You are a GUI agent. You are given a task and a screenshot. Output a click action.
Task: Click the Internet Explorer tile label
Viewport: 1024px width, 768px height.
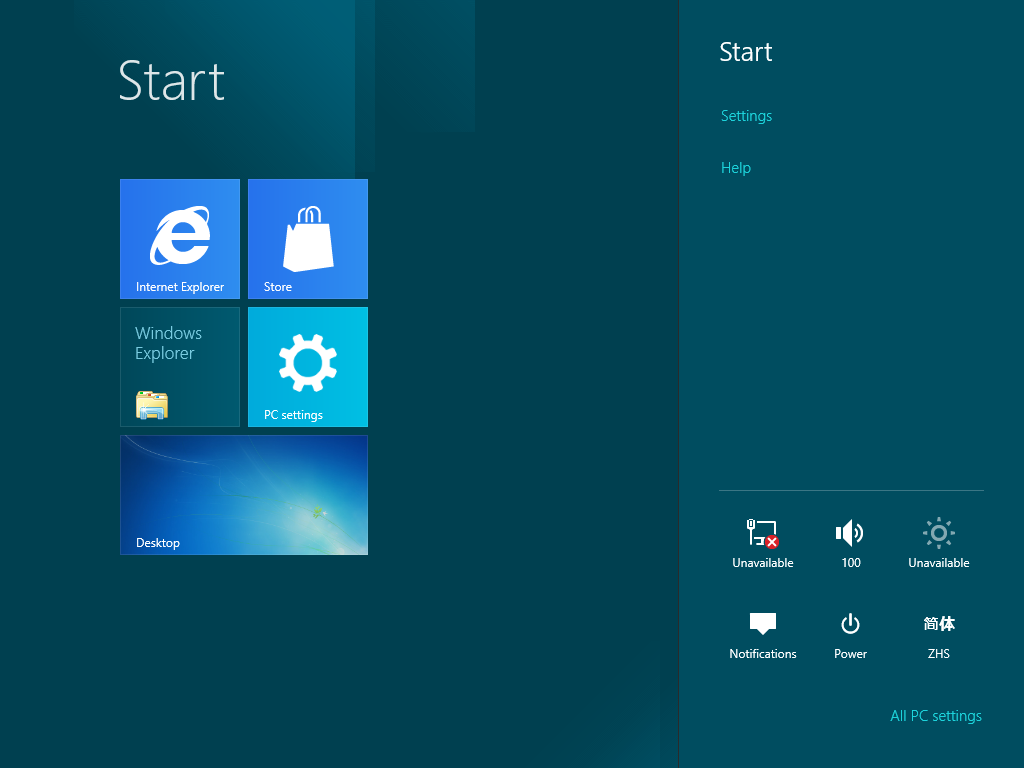(180, 287)
